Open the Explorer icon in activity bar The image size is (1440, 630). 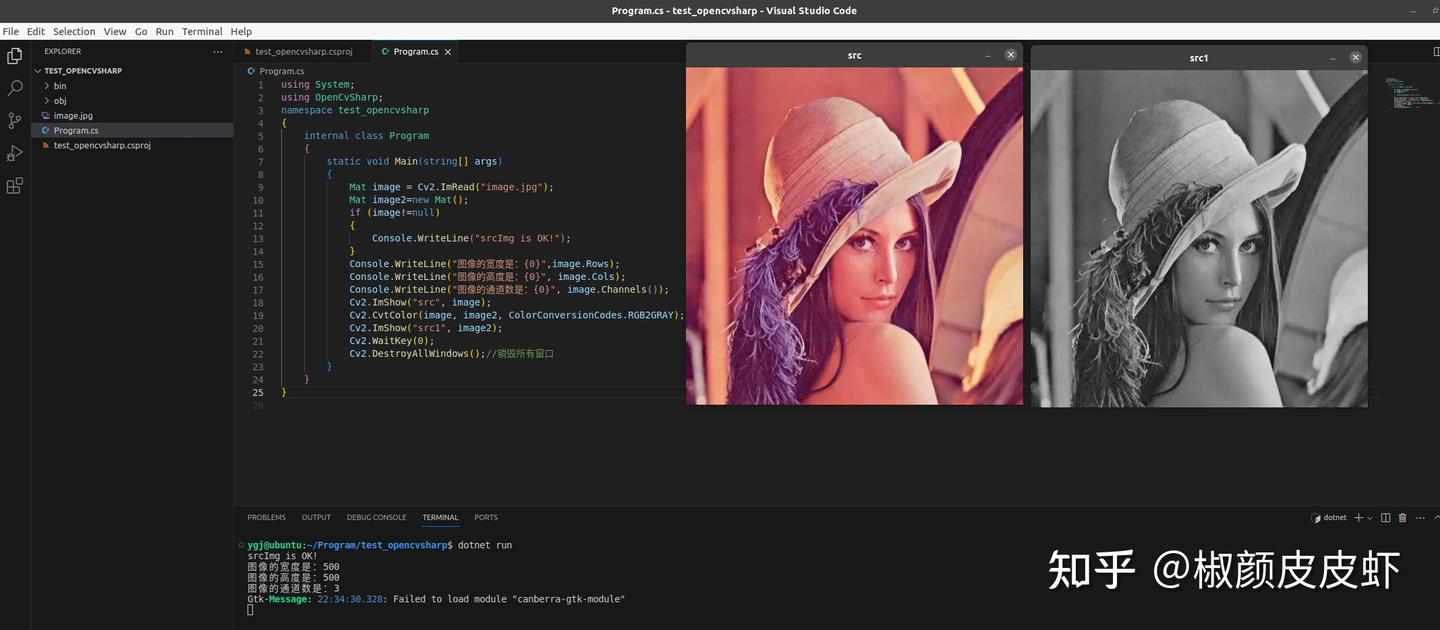pos(14,56)
